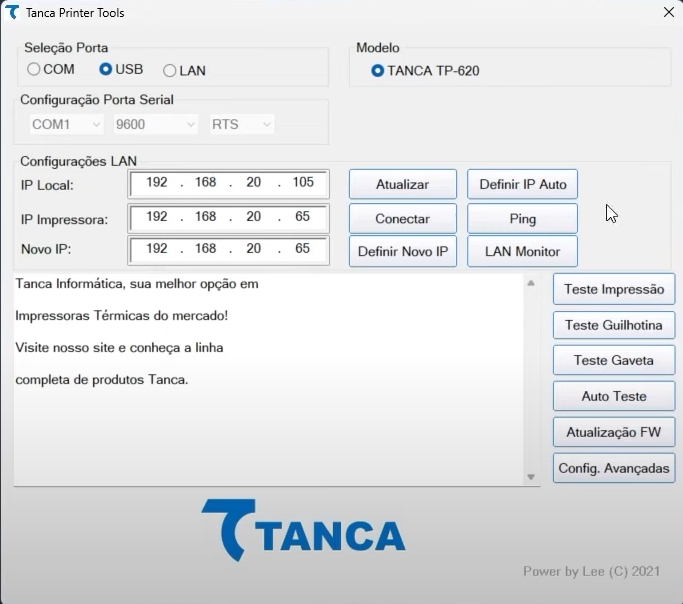This screenshot has height=604, width=683.
Task: Click 'Impressoras Térmicas do mercado!' line
Action: (122, 316)
